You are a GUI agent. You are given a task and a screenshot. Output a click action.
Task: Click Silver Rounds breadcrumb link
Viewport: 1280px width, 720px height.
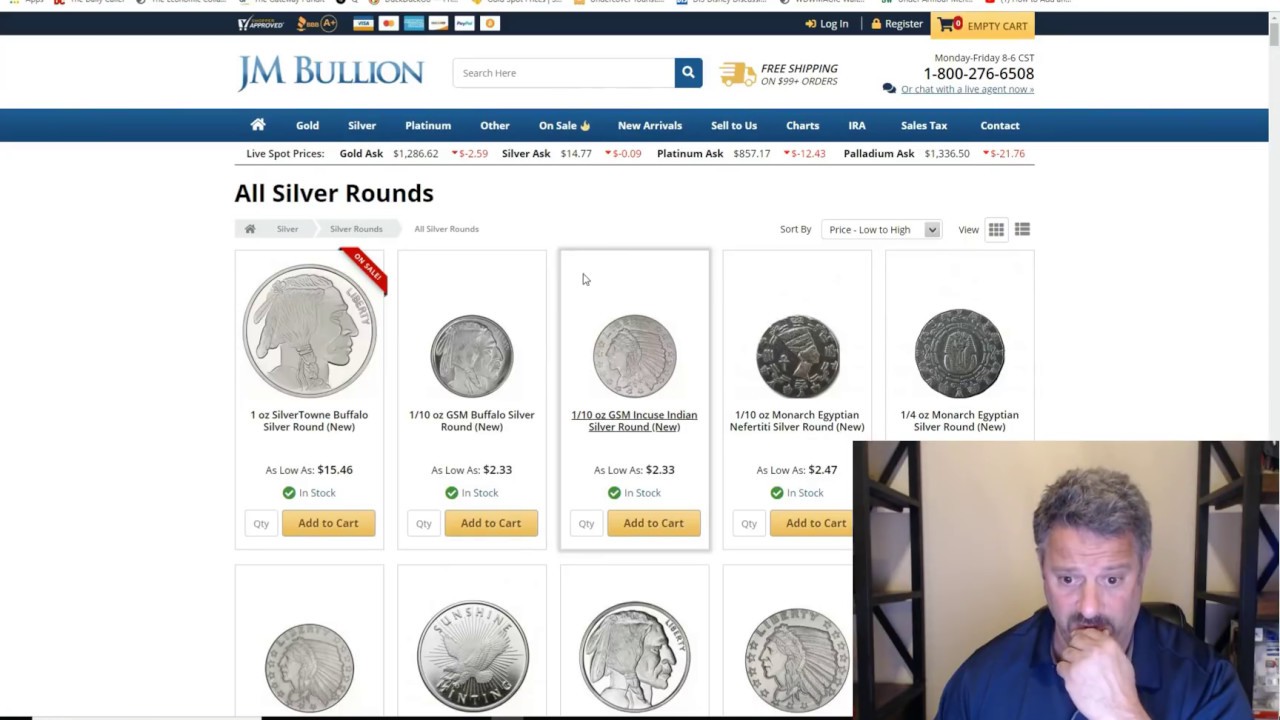point(356,229)
